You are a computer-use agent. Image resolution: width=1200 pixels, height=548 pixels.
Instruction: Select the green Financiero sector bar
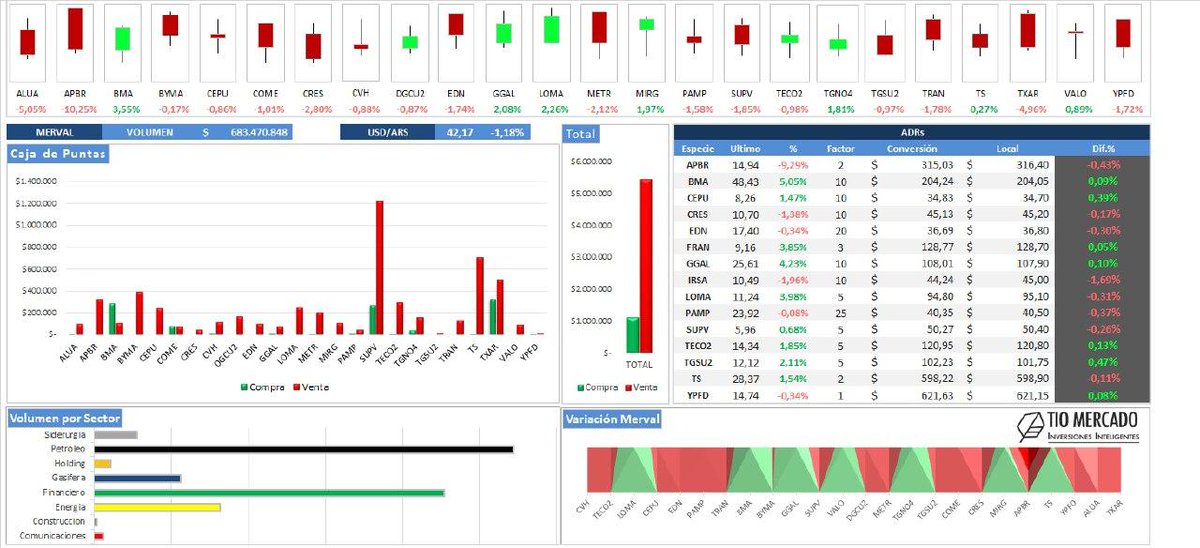(x=269, y=493)
